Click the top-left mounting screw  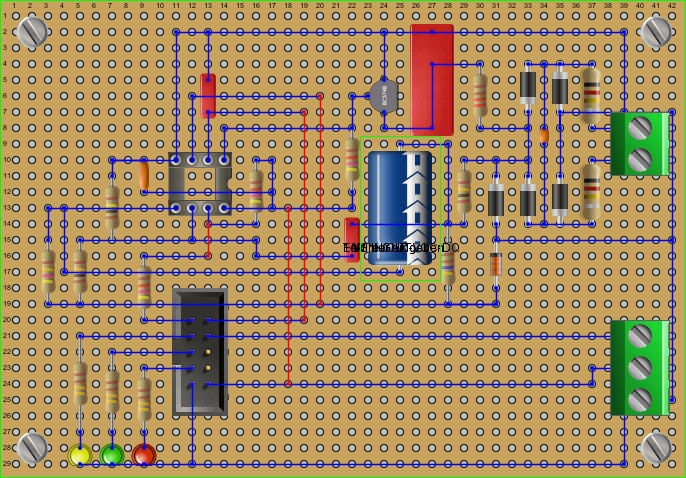[32, 31]
